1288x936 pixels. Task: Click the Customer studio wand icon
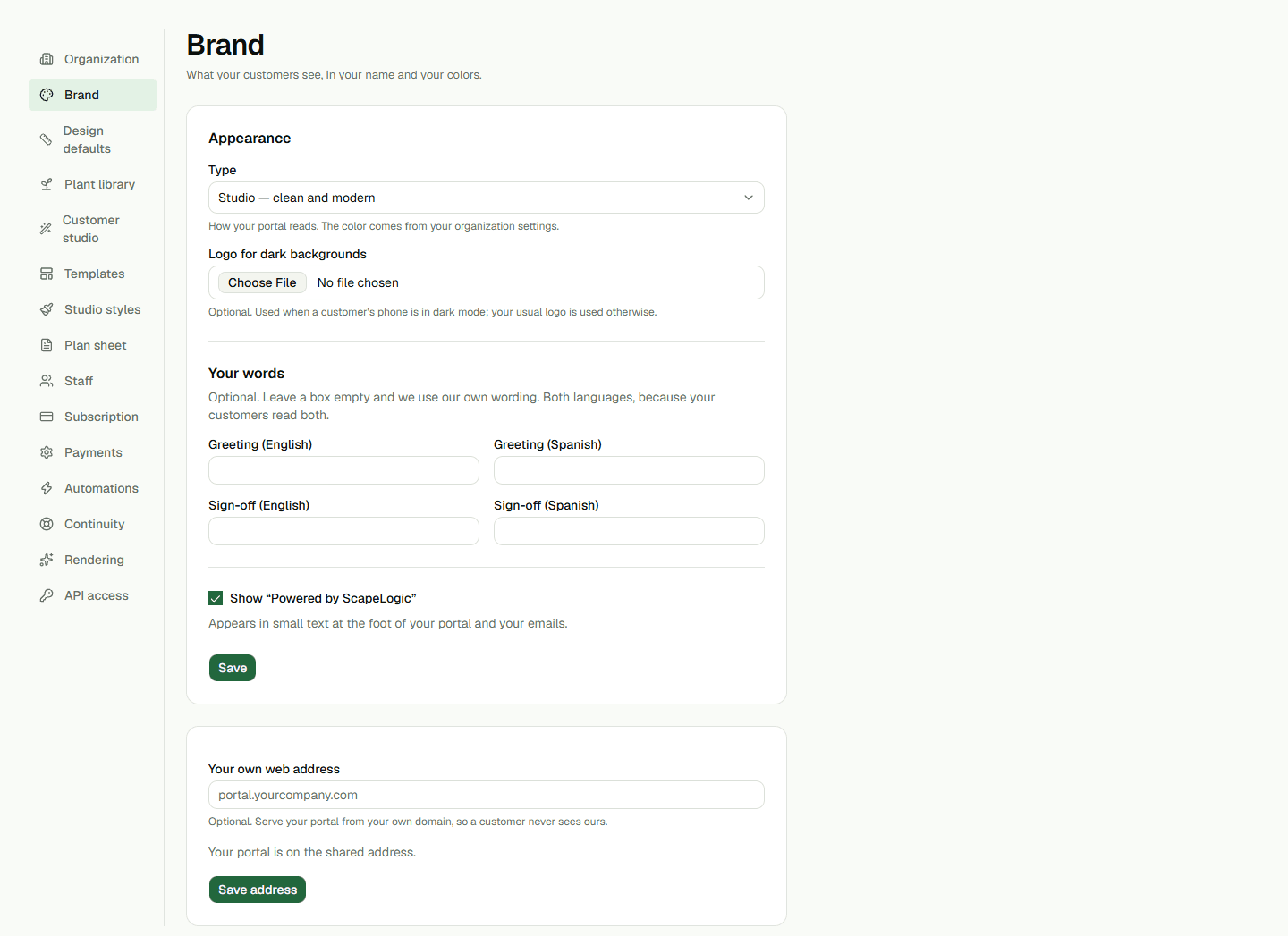pos(46,229)
